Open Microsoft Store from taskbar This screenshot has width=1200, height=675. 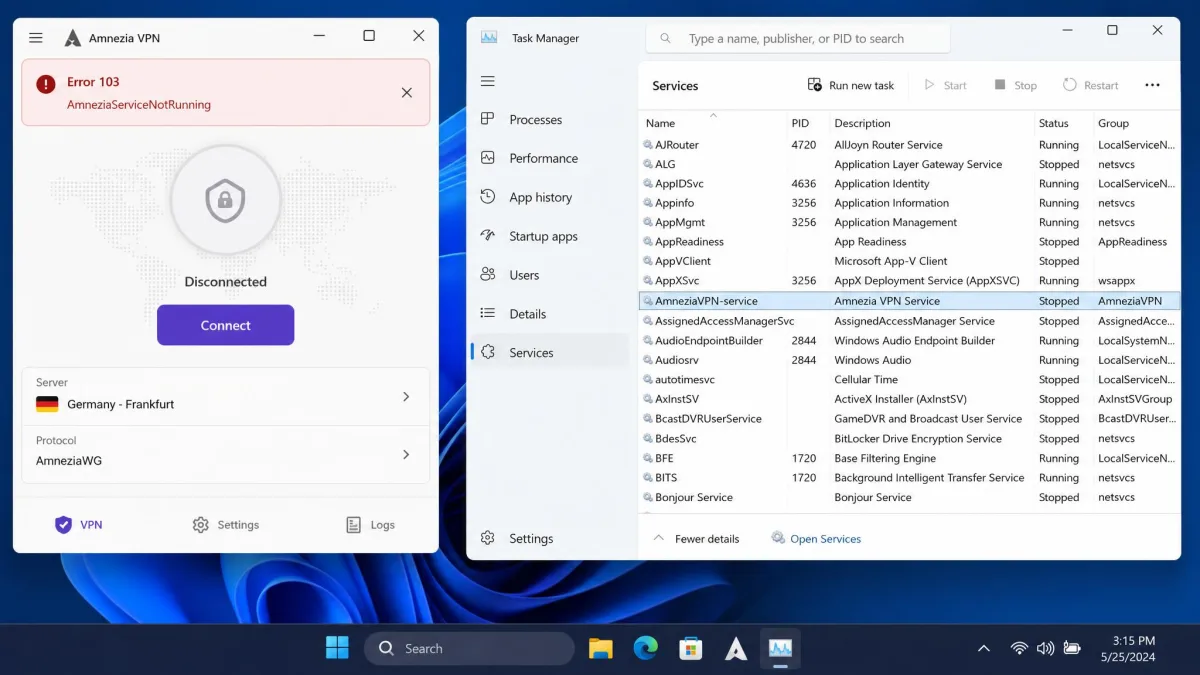pos(691,648)
